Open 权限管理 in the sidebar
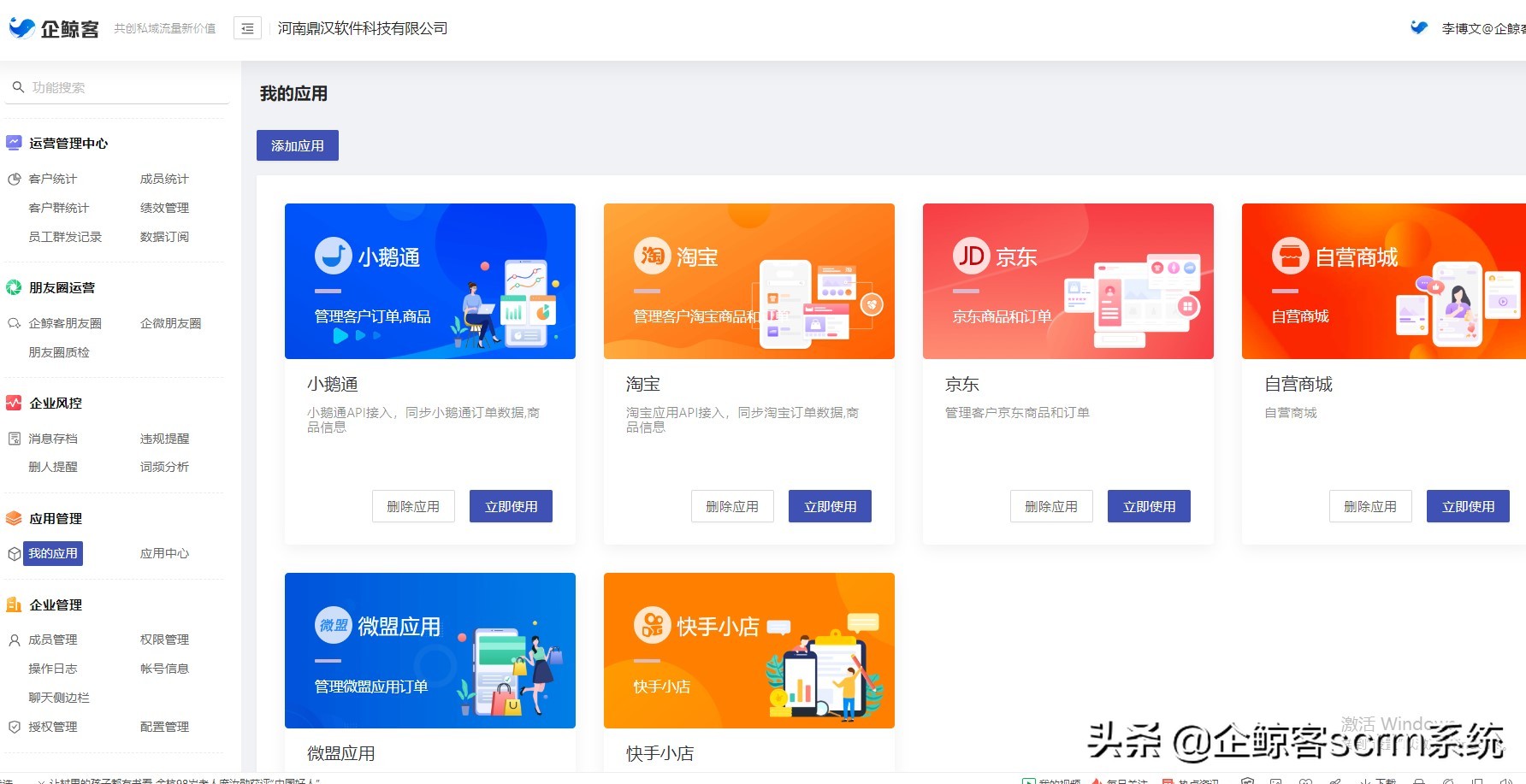 tap(164, 640)
